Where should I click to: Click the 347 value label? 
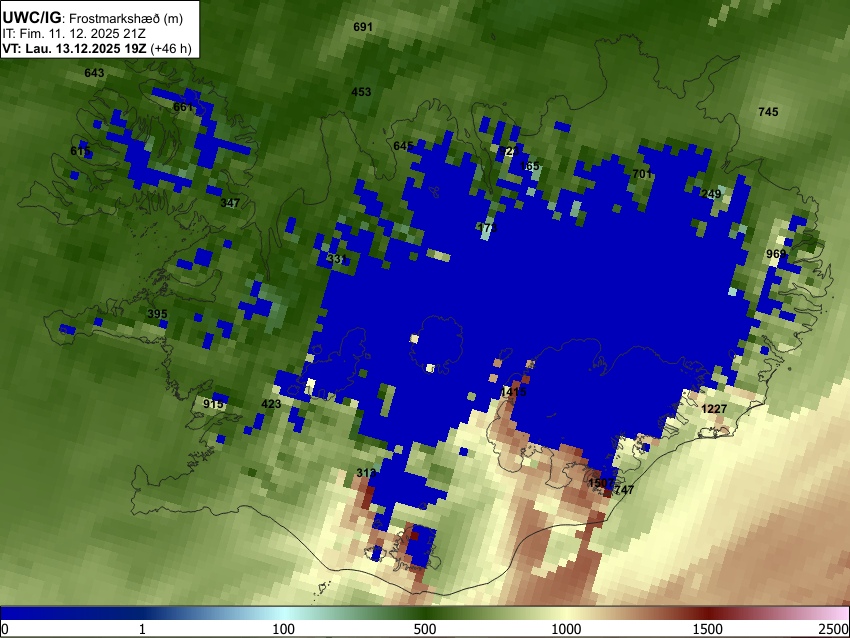tap(230, 203)
